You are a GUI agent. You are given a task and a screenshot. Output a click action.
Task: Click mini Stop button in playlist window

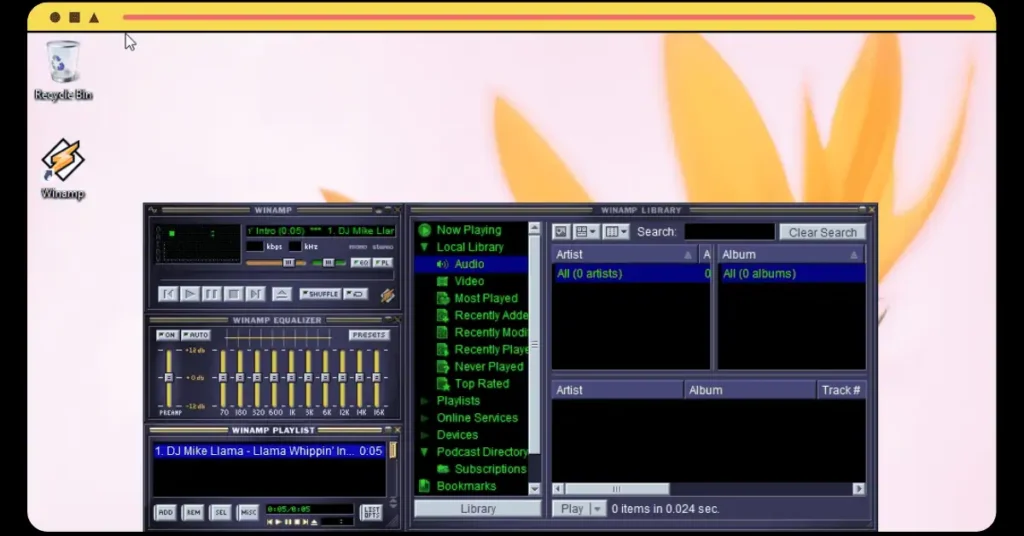point(296,522)
